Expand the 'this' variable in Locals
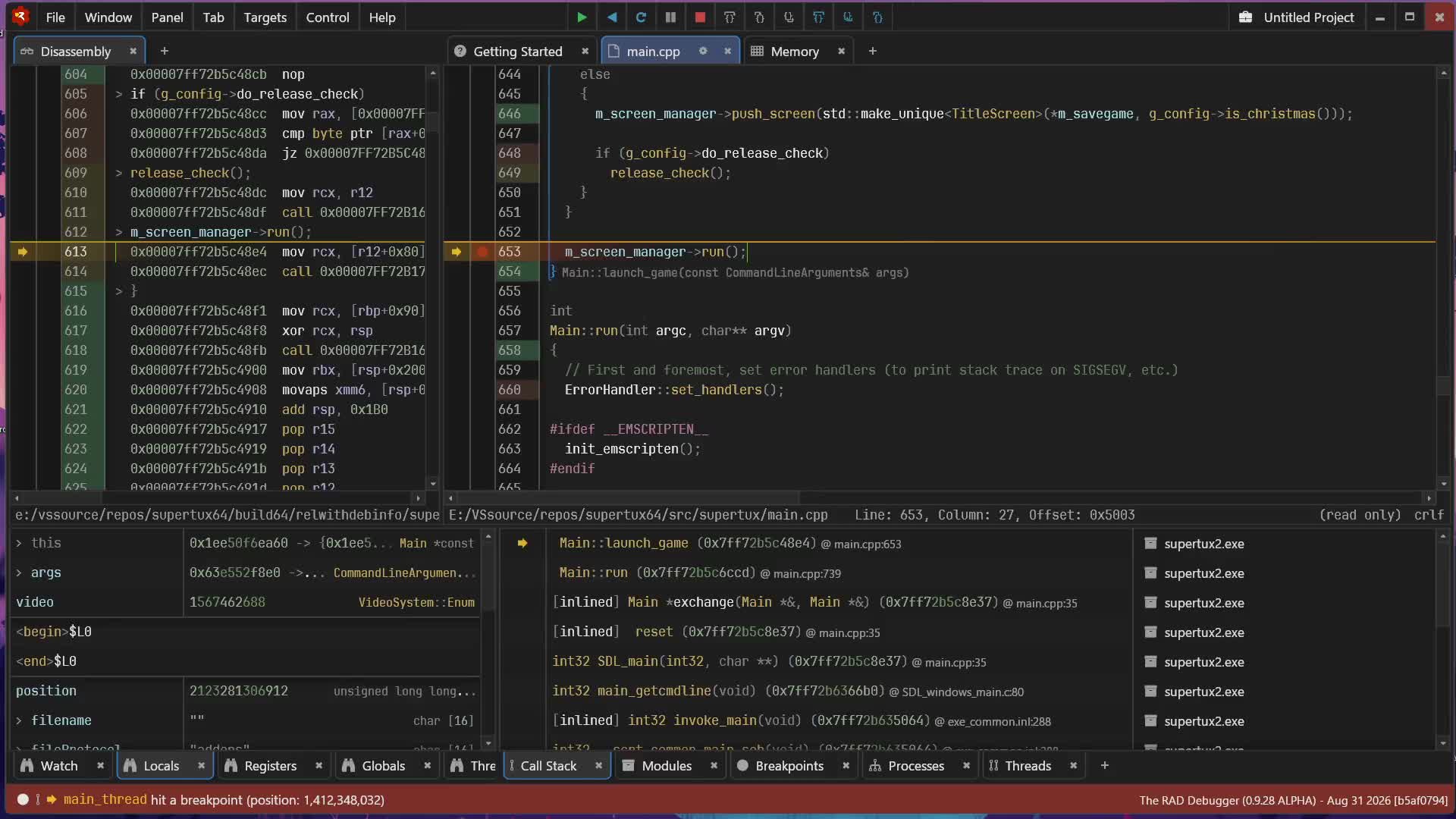This screenshot has width=1456, height=819. point(19,543)
